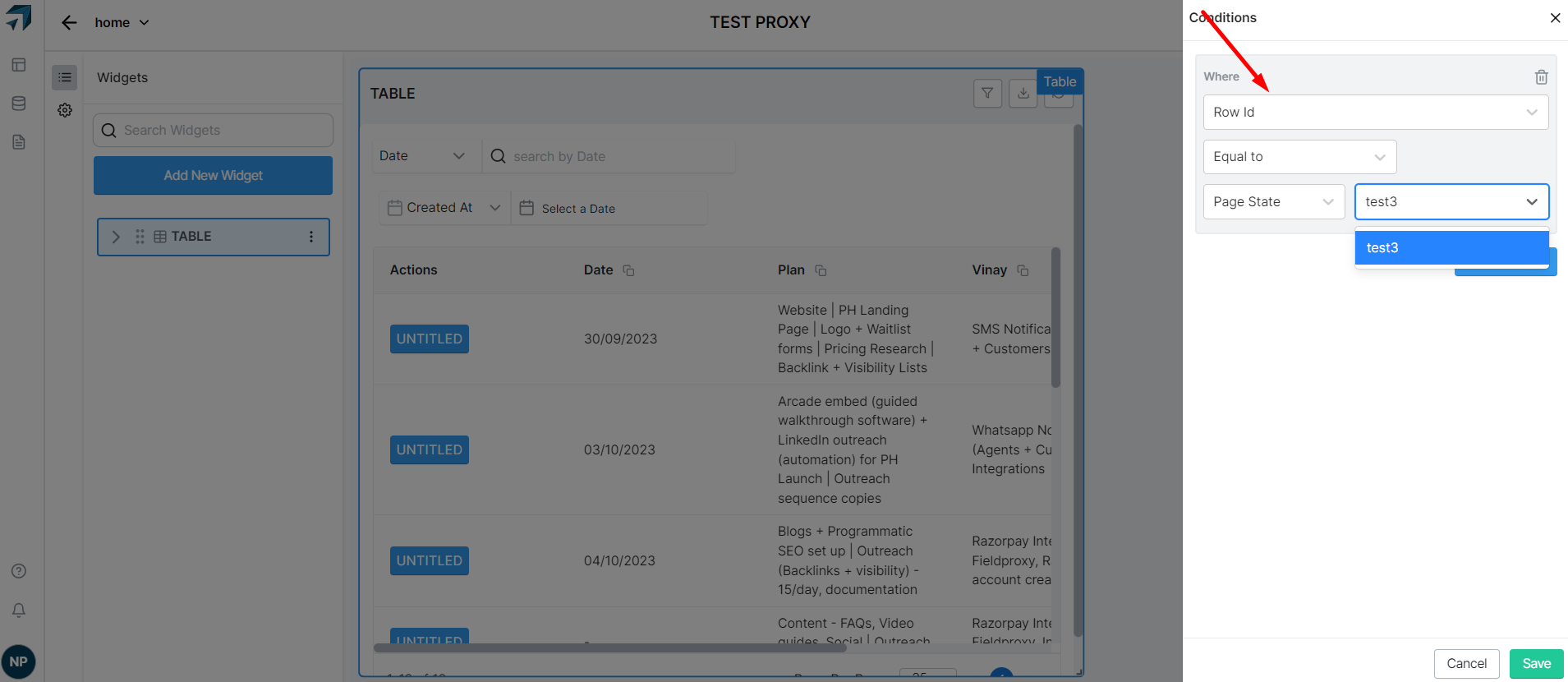Click the Cancel button
The image size is (1568, 682).
(x=1466, y=664)
